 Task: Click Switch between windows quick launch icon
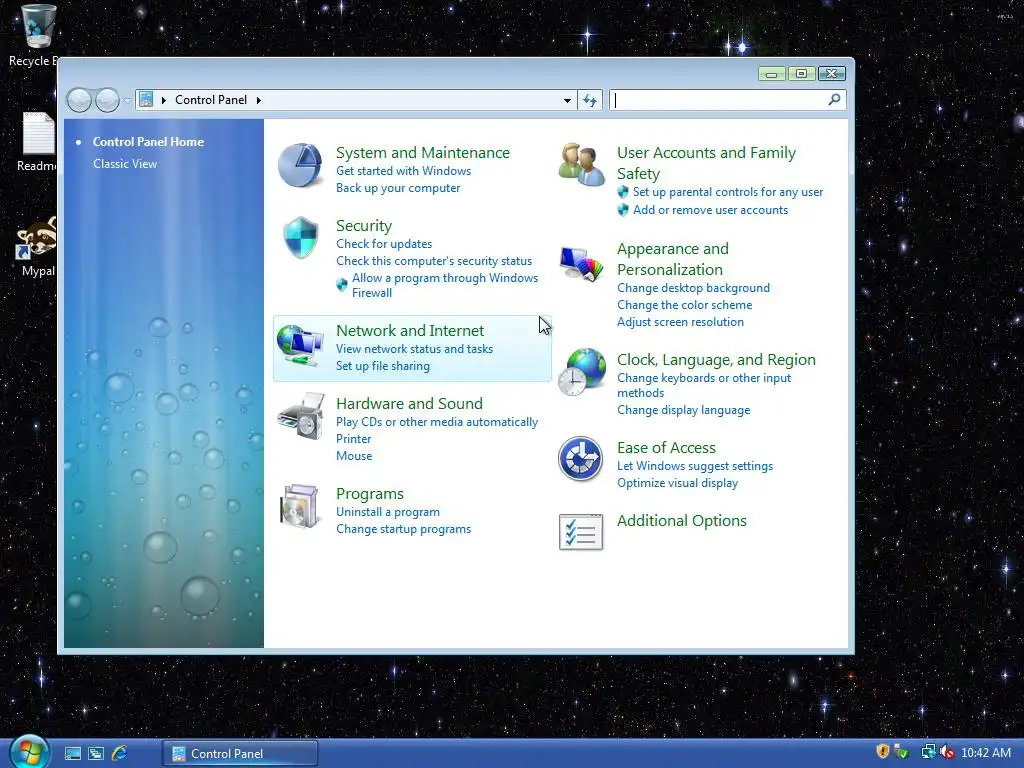pyautogui.click(x=96, y=753)
